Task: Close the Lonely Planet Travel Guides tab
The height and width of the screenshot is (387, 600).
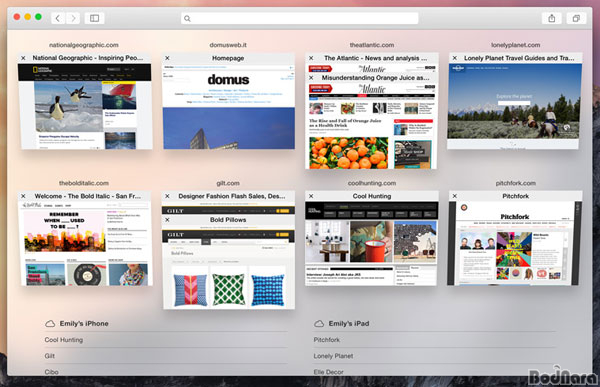Action: (455, 58)
